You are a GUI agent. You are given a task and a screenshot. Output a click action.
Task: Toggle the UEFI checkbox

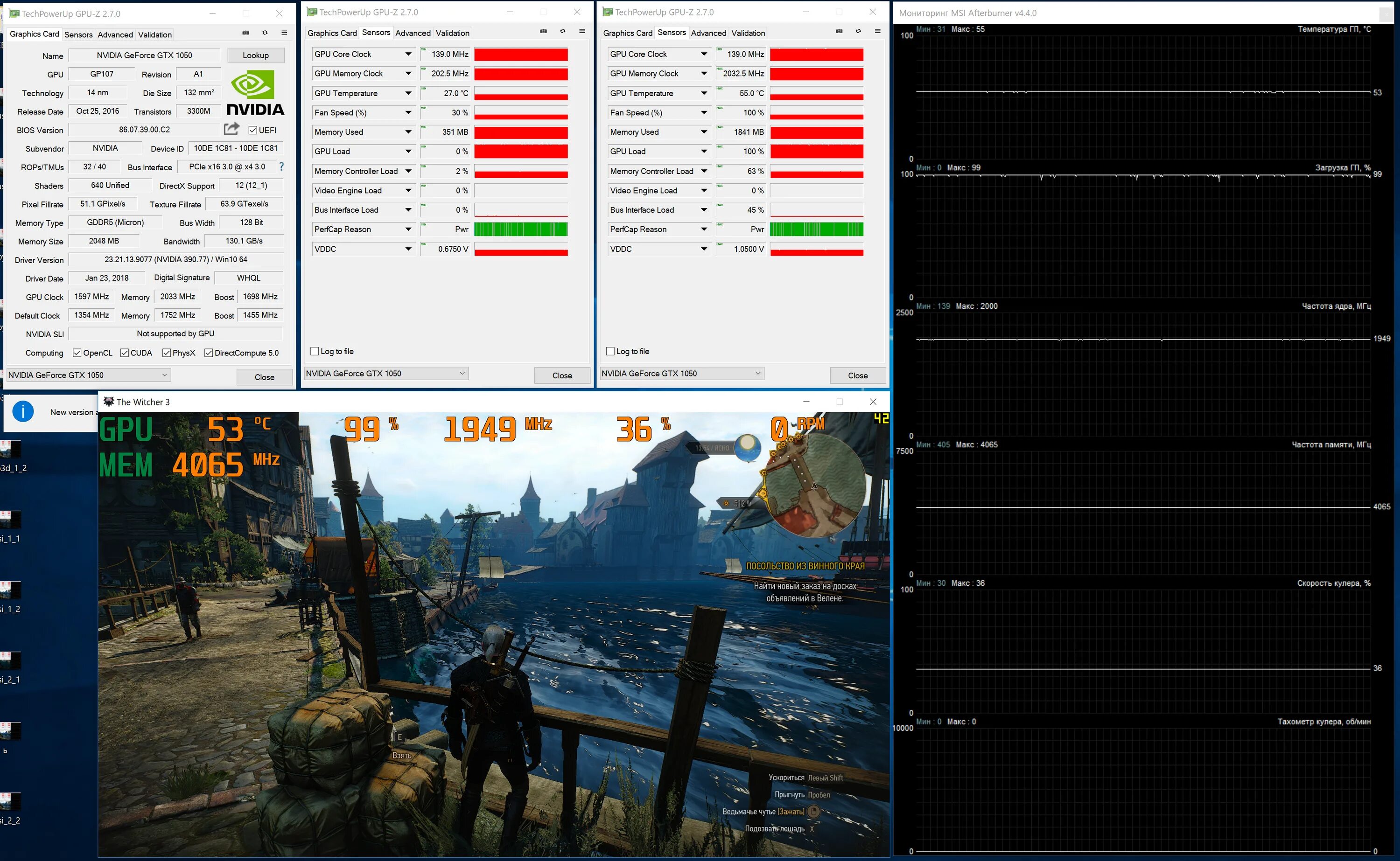tap(253, 131)
